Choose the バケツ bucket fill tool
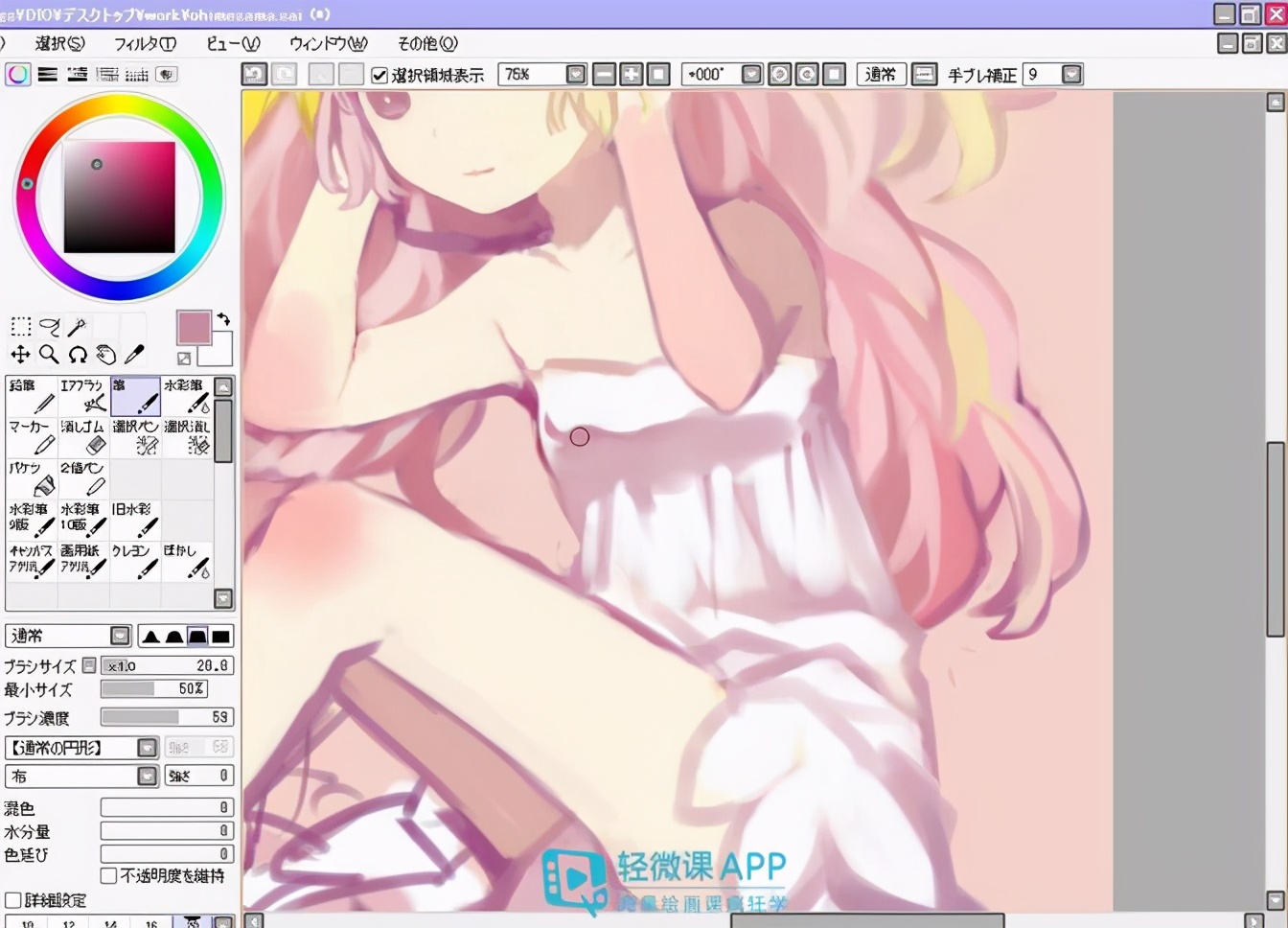 click(x=32, y=478)
